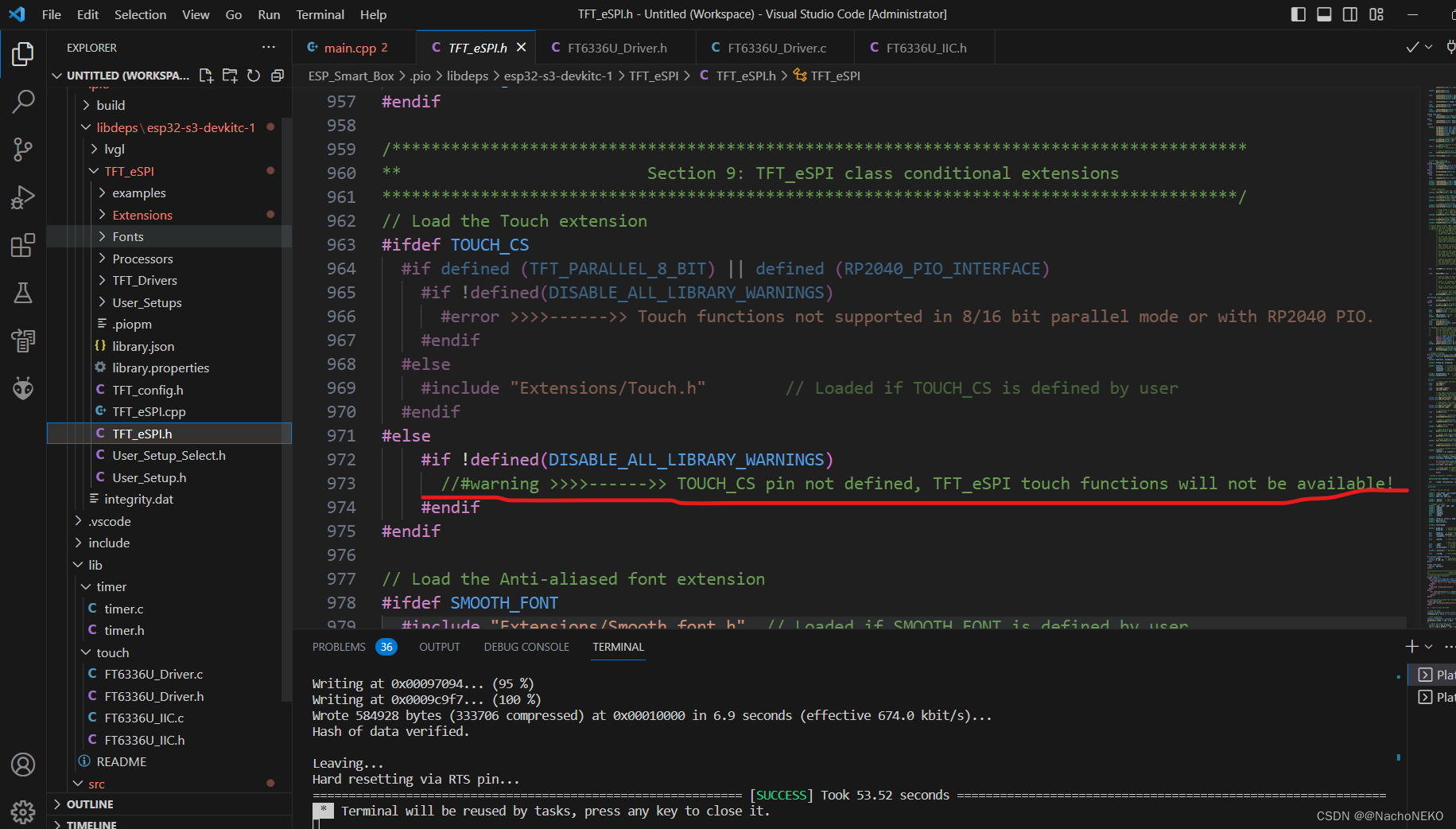Open FT6336U_IIC.c file in Explorer
This screenshot has height=829, width=1456.
click(169, 718)
